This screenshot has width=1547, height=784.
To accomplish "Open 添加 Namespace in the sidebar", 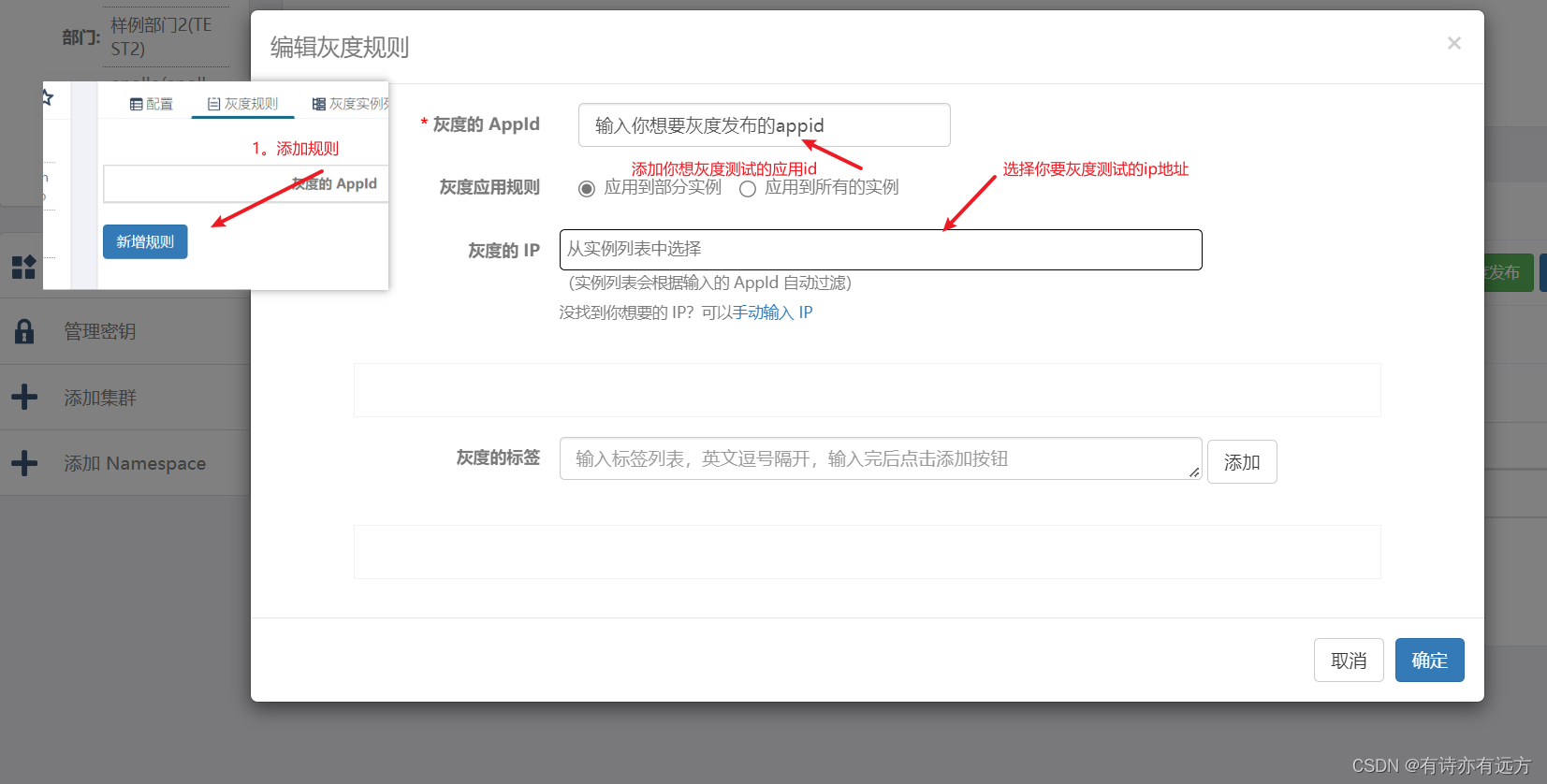I will click(135, 463).
